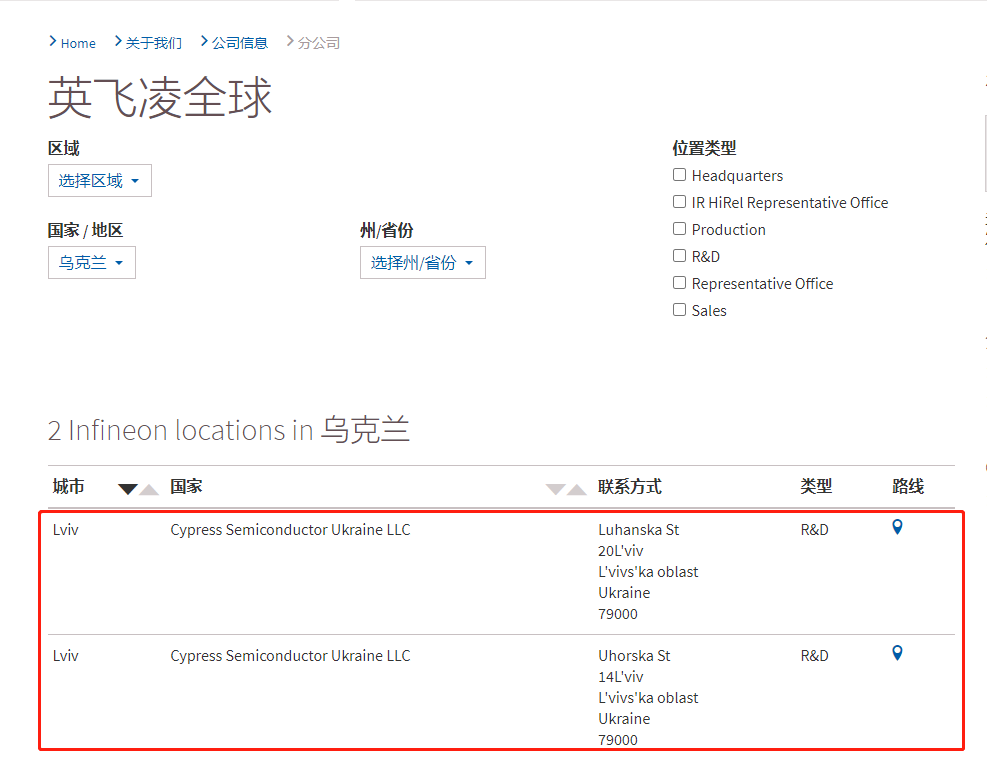Click the 国家 / 地区 label
Image resolution: width=987 pixels, height=759 pixels.
click(x=85, y=230)
